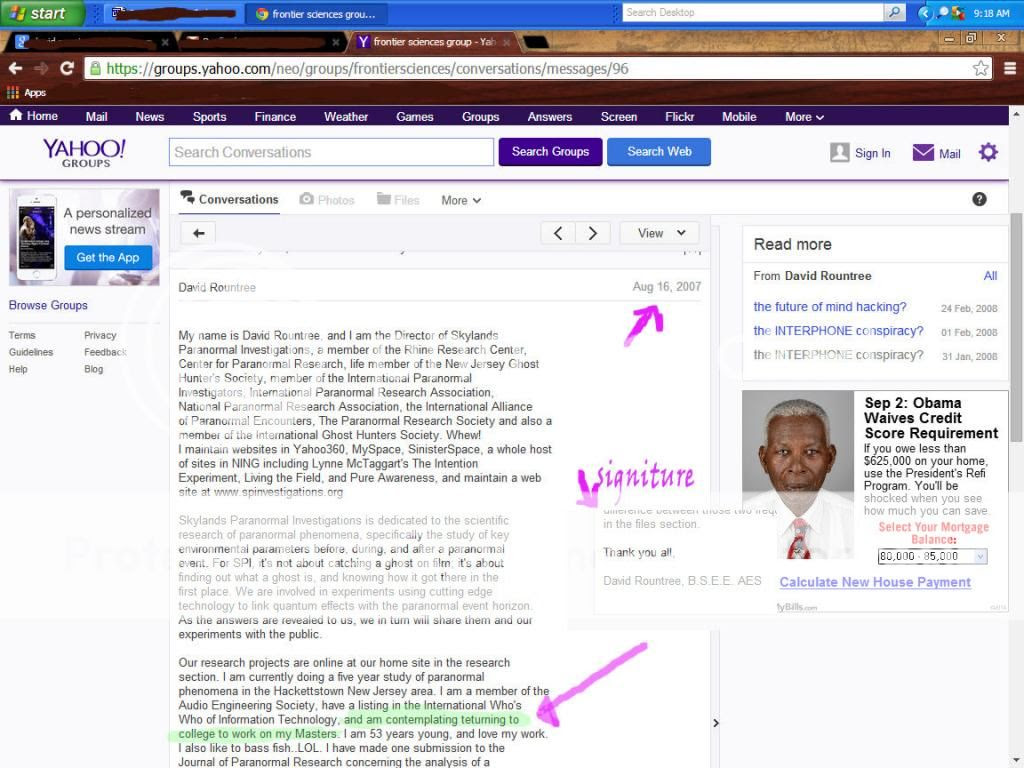The height and width of the screenshot is (768, 1024).
Task: Click the Search Groups button
Action: [551, 152]
